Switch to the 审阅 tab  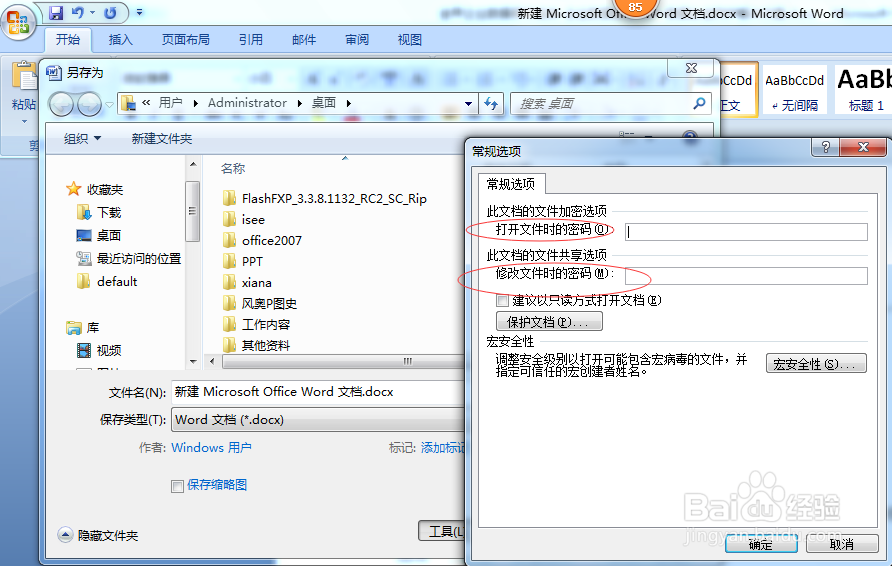pyautogui.click(x=357, y=39)
